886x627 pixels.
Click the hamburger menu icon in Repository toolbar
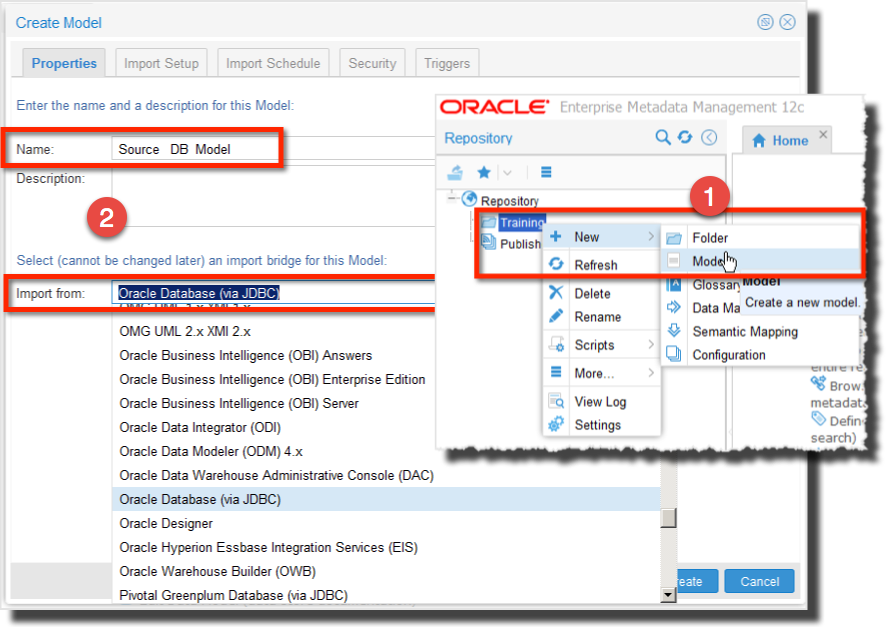pyautogui.click(x=546, y=172)
